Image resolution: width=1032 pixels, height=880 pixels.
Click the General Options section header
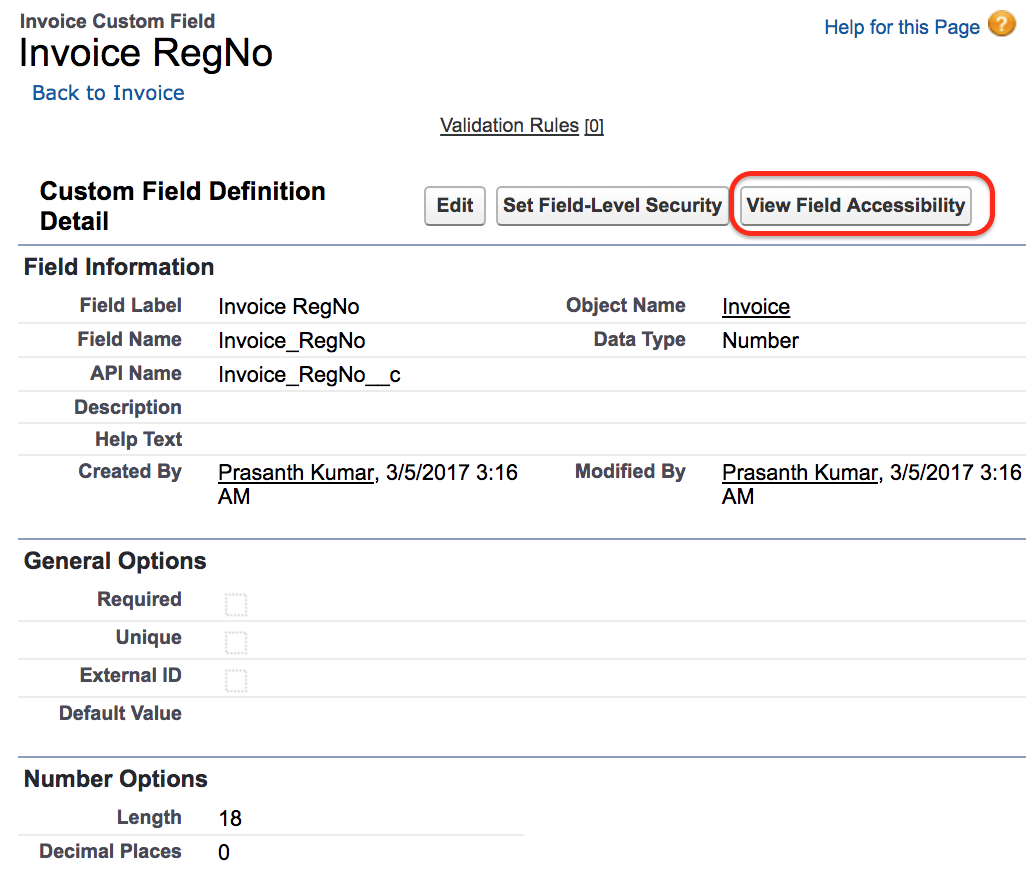point(115,561)
